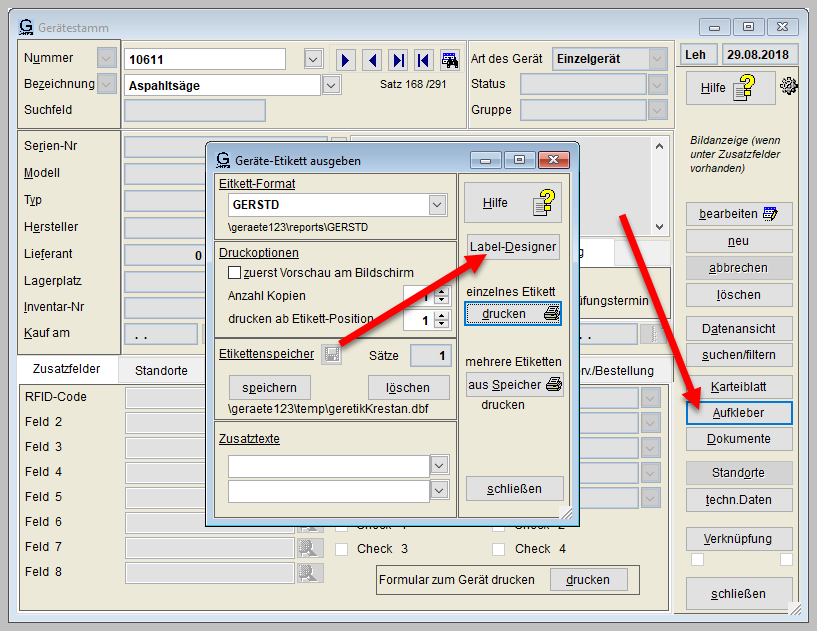Enable 'zuerst Vorschau am Bildschirm' checkbox

tap(235, 272)
